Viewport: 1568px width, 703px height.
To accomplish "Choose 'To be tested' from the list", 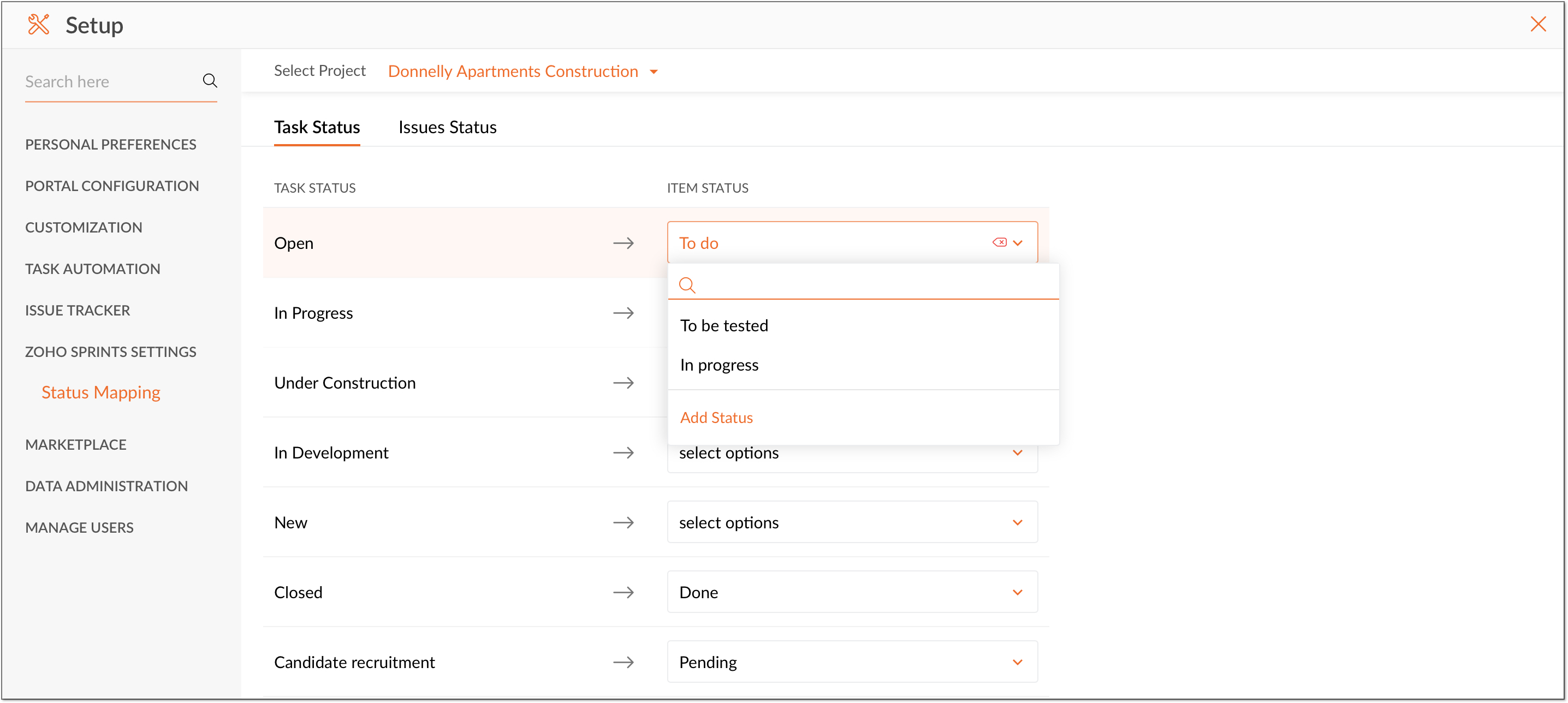I will tap(724, 326).
